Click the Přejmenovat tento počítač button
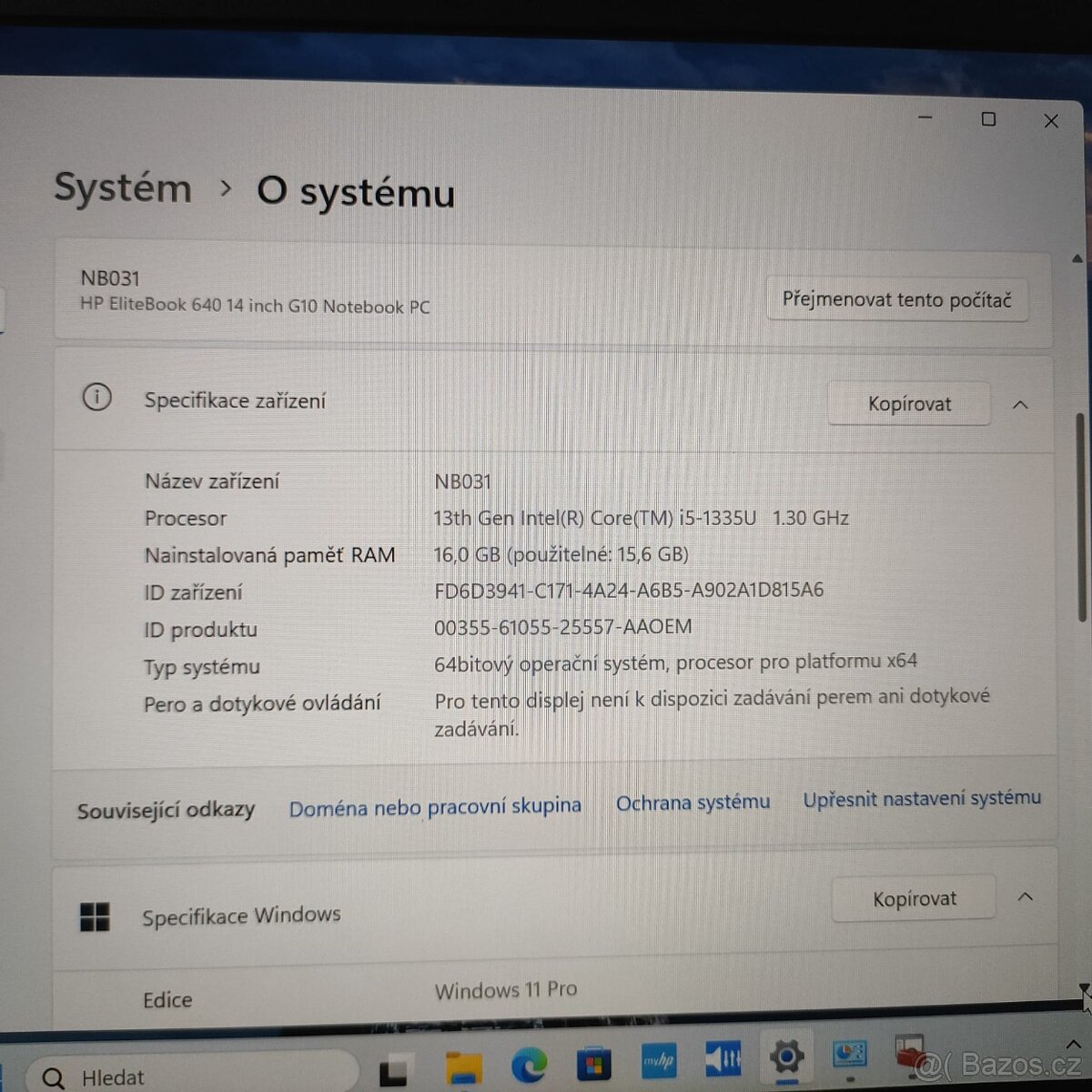This screenshot has height=1092, width=1092. tap(896, 299)
